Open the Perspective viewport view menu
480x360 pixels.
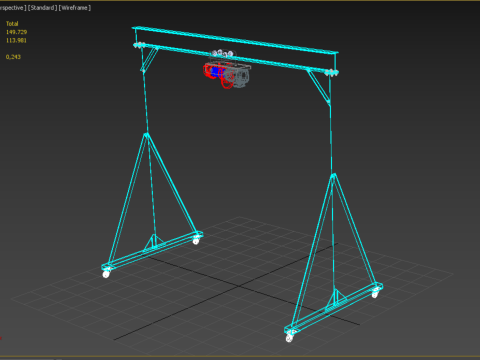click(13, 8)
